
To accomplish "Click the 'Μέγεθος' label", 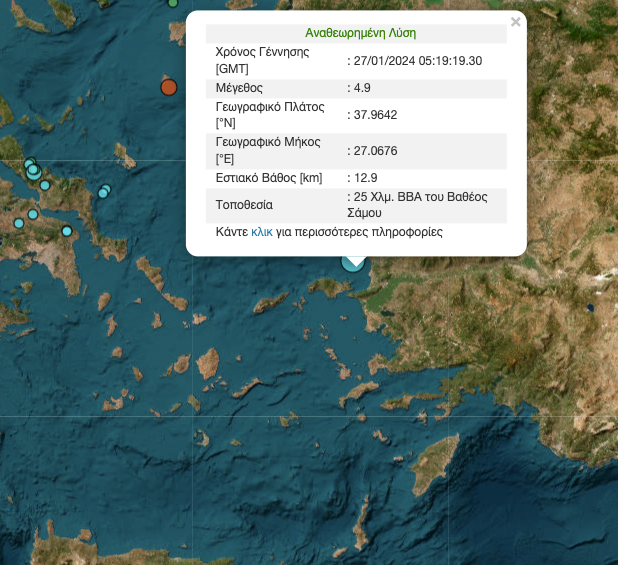I will coord(239,88).
